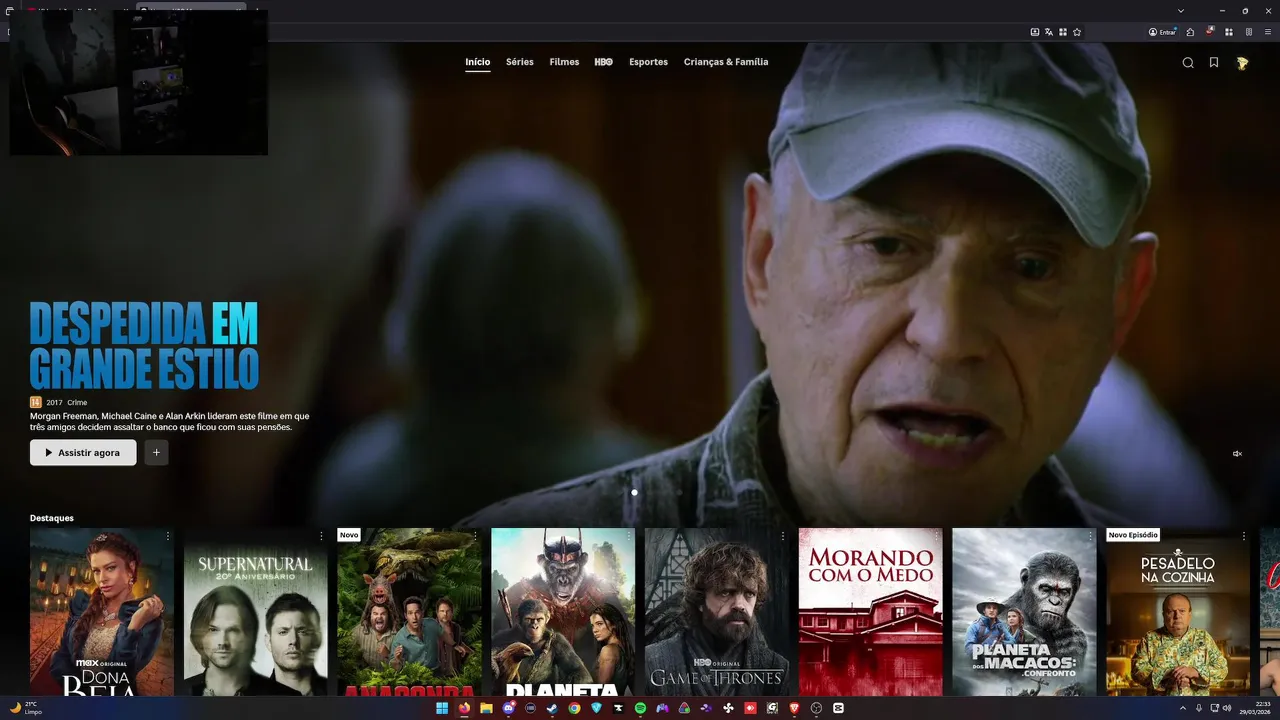Open the Filmes tab

pos(564,62)
